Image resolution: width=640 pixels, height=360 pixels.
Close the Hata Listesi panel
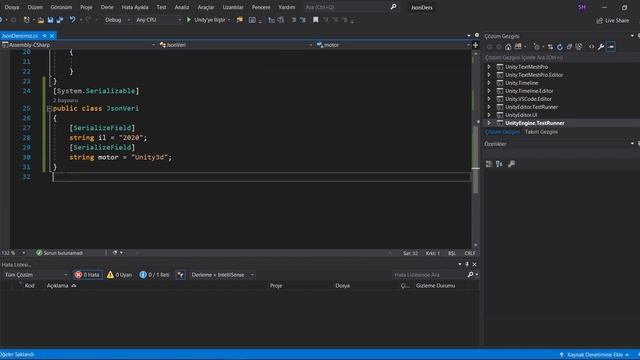474,264
